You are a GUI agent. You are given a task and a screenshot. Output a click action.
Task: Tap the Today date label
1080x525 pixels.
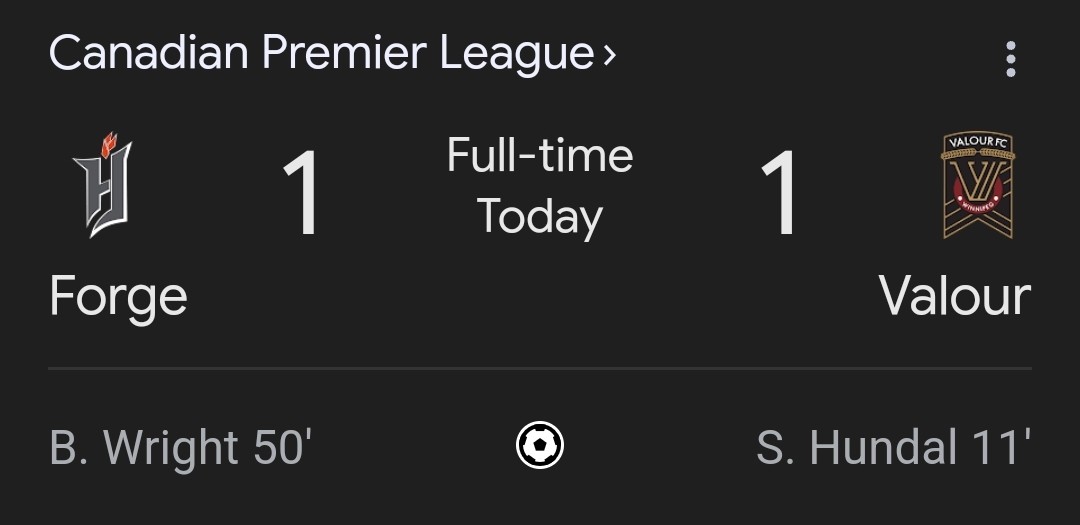pyautogui.click(x=540, y=217)
